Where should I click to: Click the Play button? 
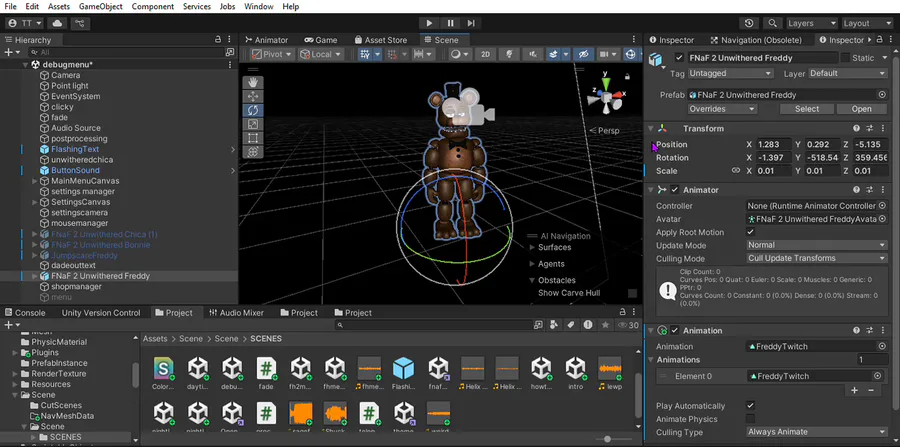click(429, 23)
